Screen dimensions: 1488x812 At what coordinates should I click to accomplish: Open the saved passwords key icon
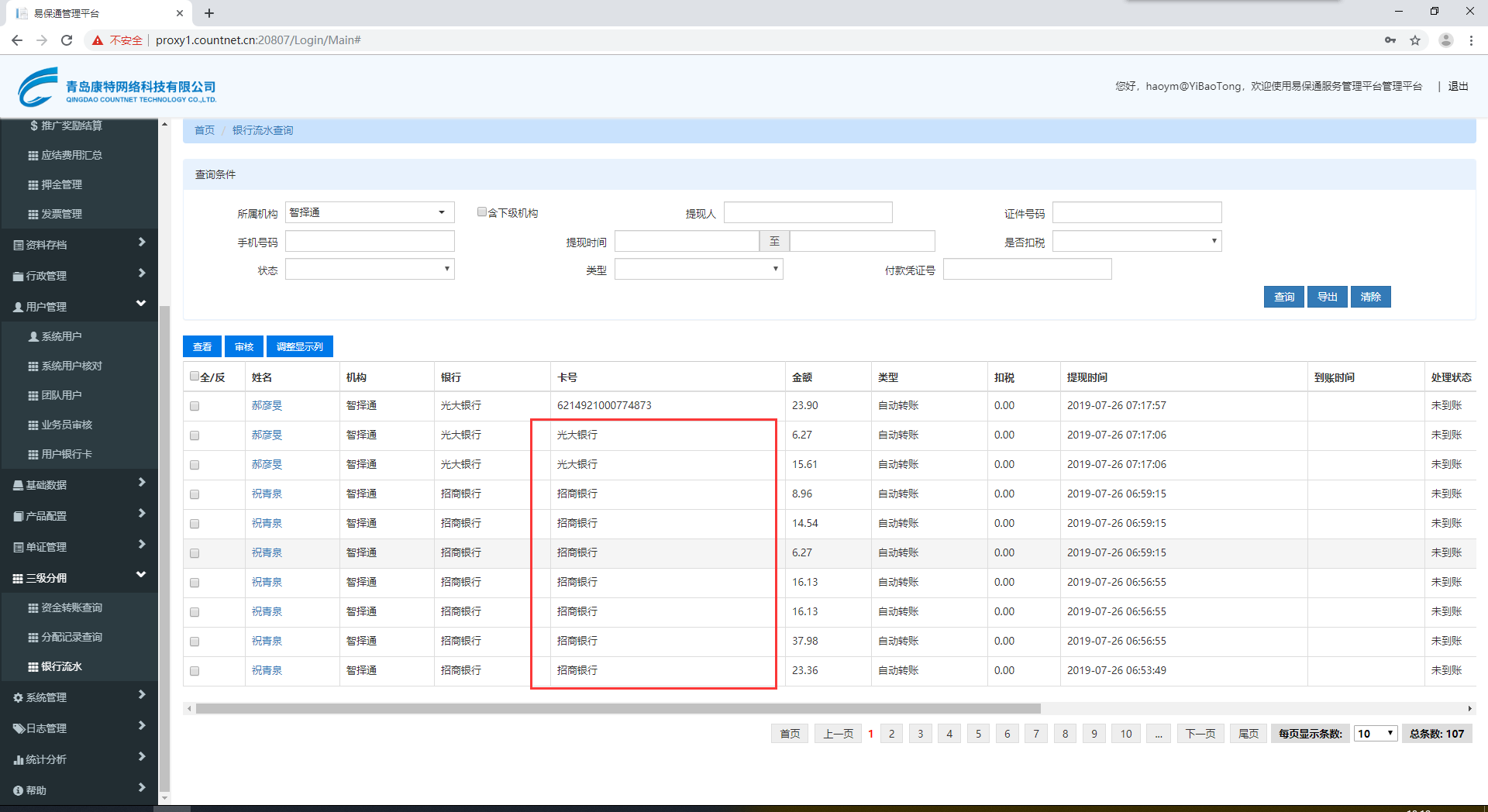1390,40
